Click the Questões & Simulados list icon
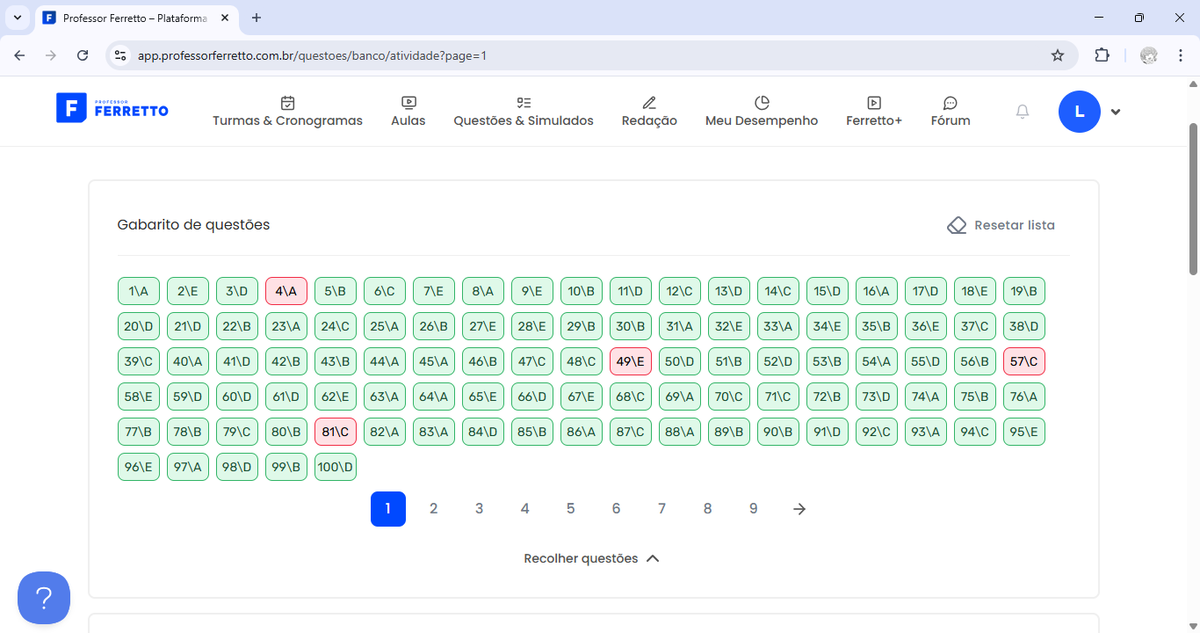This screenshot has height=633, width=1200. [523, 102]
